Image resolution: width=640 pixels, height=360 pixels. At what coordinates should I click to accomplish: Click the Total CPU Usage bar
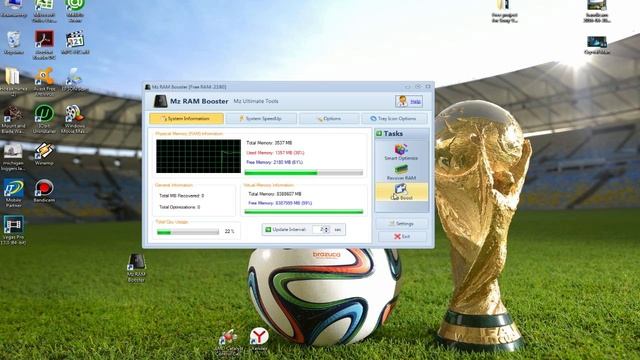(188, 232)
